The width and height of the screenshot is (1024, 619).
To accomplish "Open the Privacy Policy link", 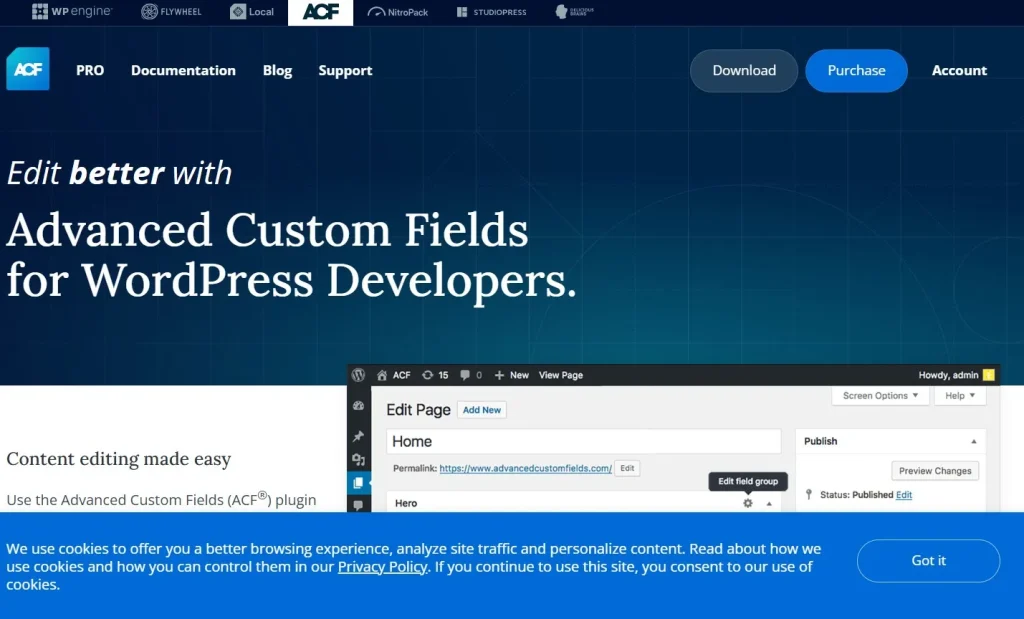I will pyautogui.click(x=382, y=567).
